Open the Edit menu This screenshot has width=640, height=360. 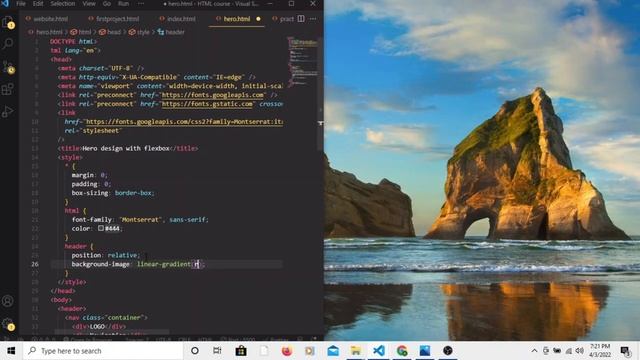[38, 4]
